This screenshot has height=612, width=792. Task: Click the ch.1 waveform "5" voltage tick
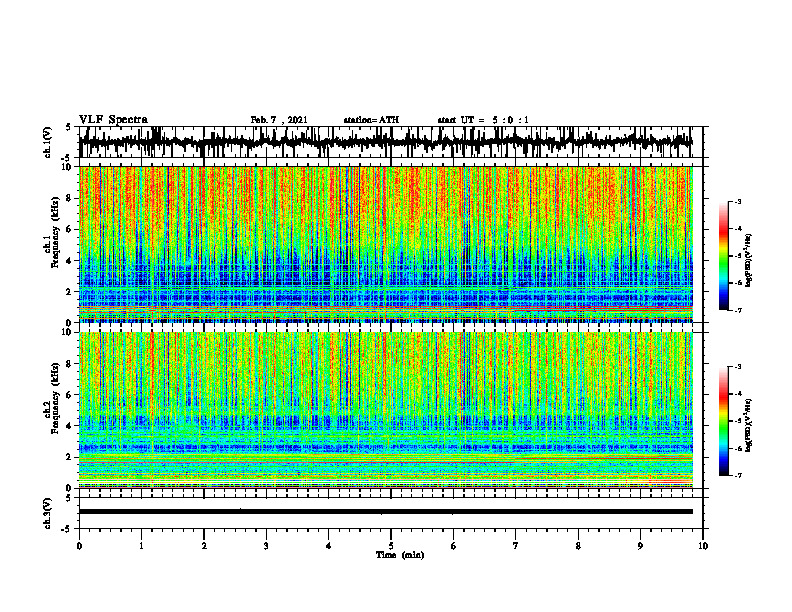pos(68,127)
